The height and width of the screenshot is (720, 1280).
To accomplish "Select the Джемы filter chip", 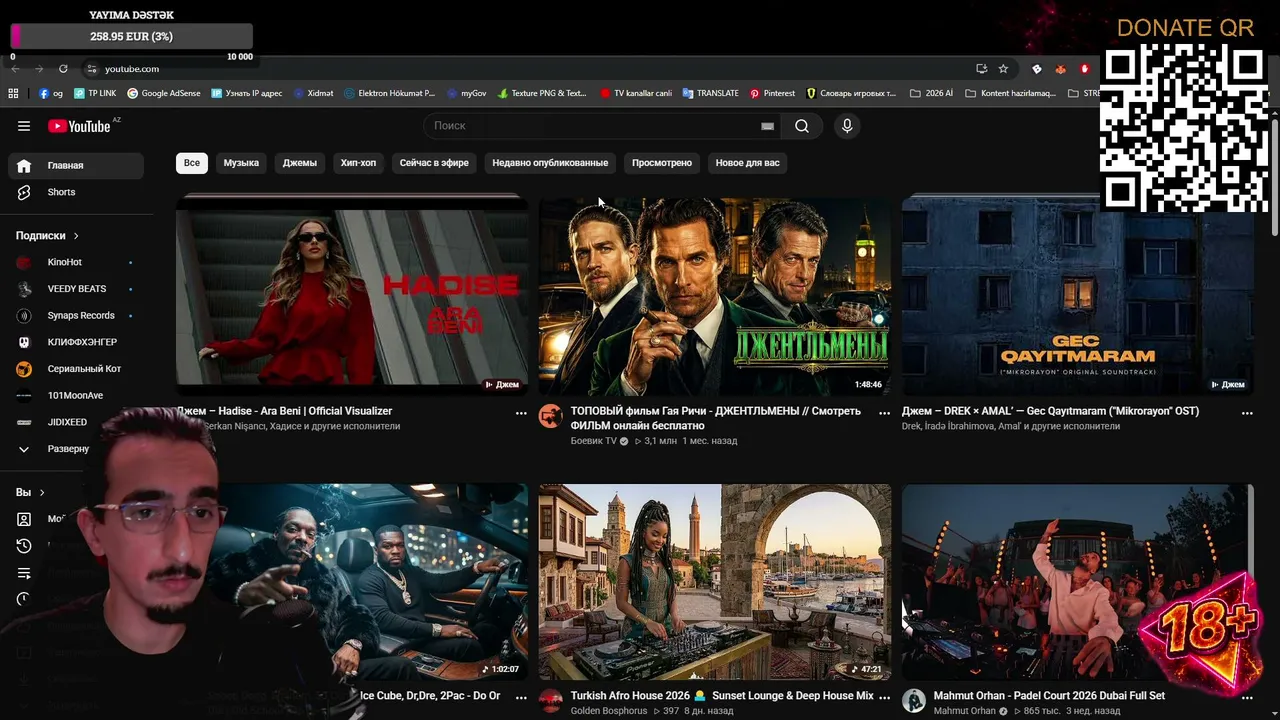I will (300, 163).
